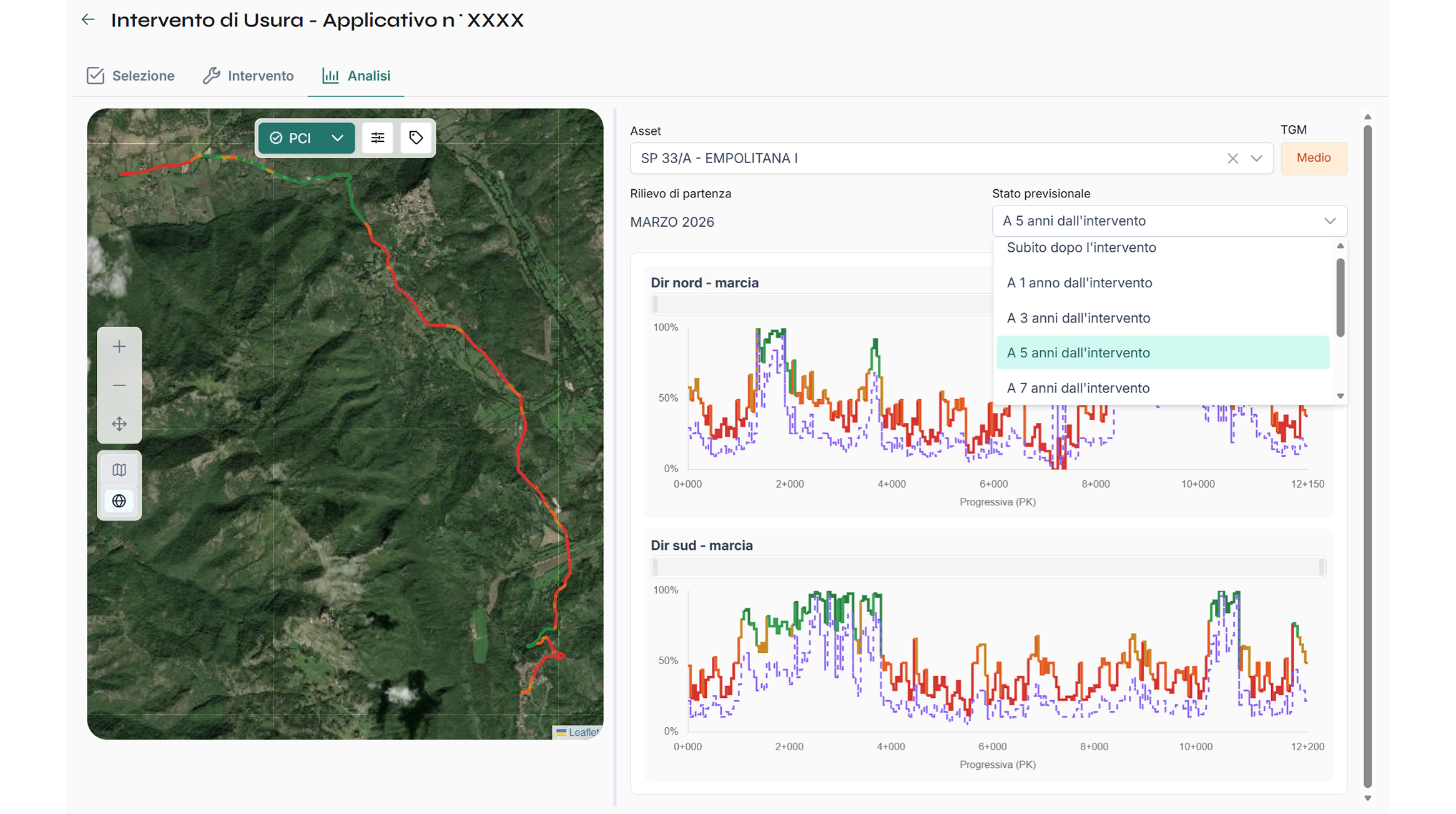This screenshot has width=1456, height=814.
Task: Click dropdown list scroll up arrow
Action: pyautogui.click(x=1340, y=246)
